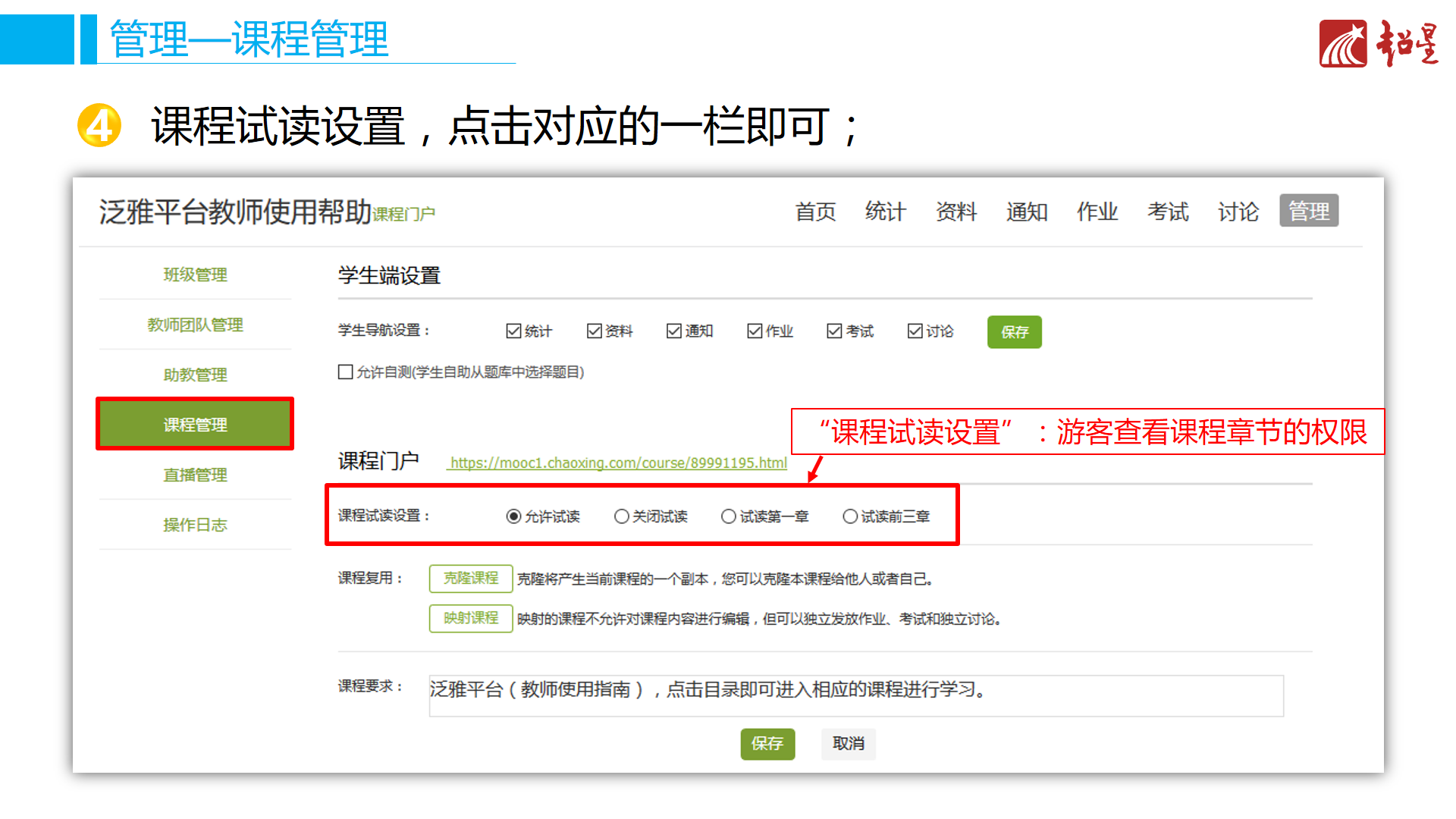The width and height of the screenshot is (1456, 819).
Task: Toggle the 作业 checkbox
Action: 754,331
